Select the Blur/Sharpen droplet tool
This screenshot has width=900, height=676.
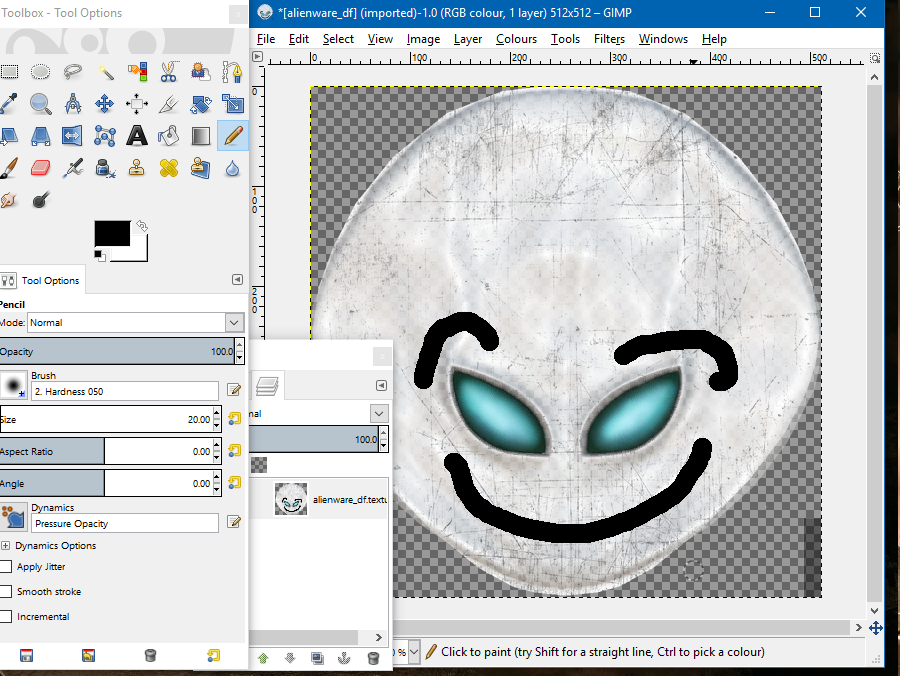click(232, 168)
